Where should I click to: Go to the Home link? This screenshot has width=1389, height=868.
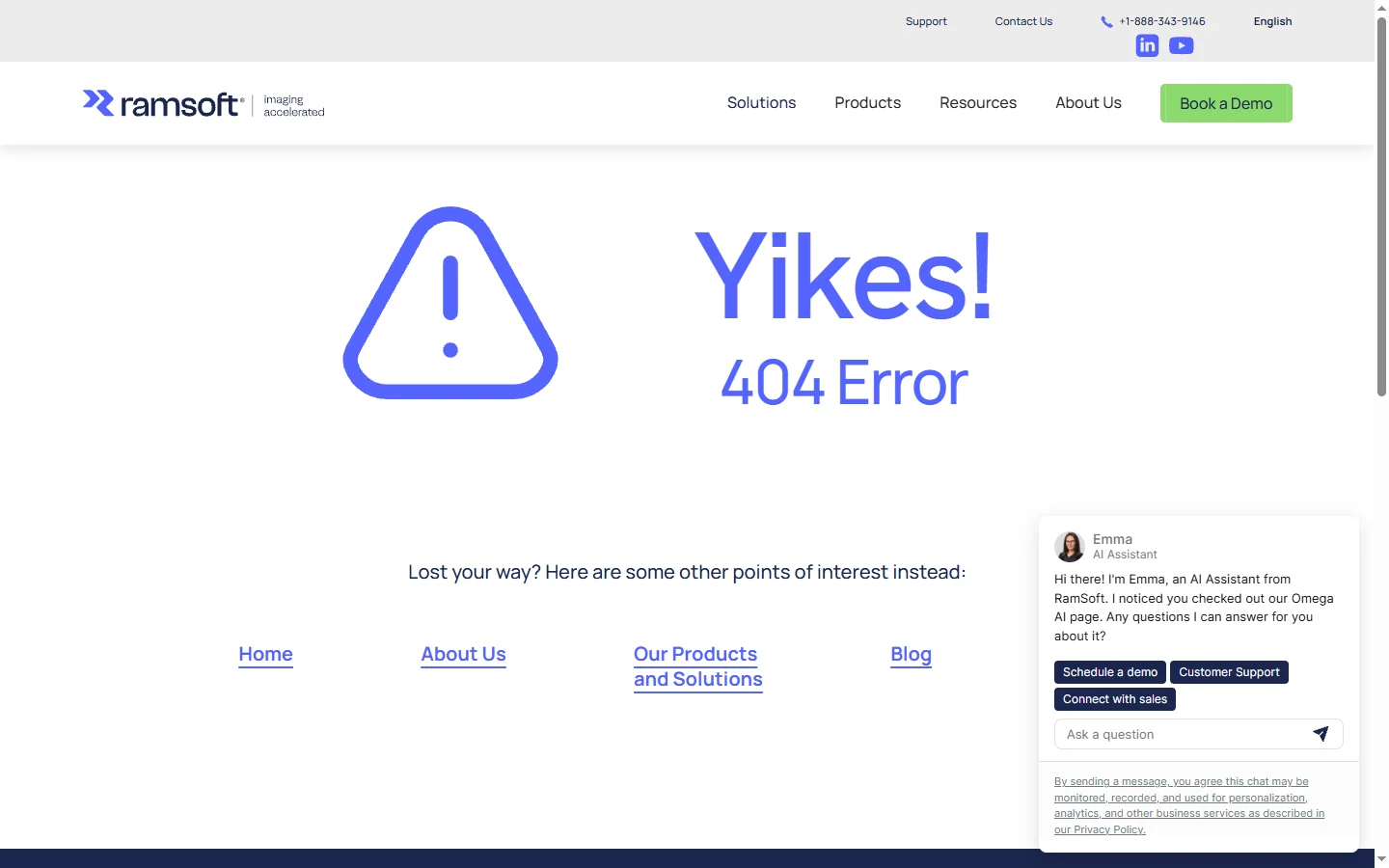pos(265,654)
